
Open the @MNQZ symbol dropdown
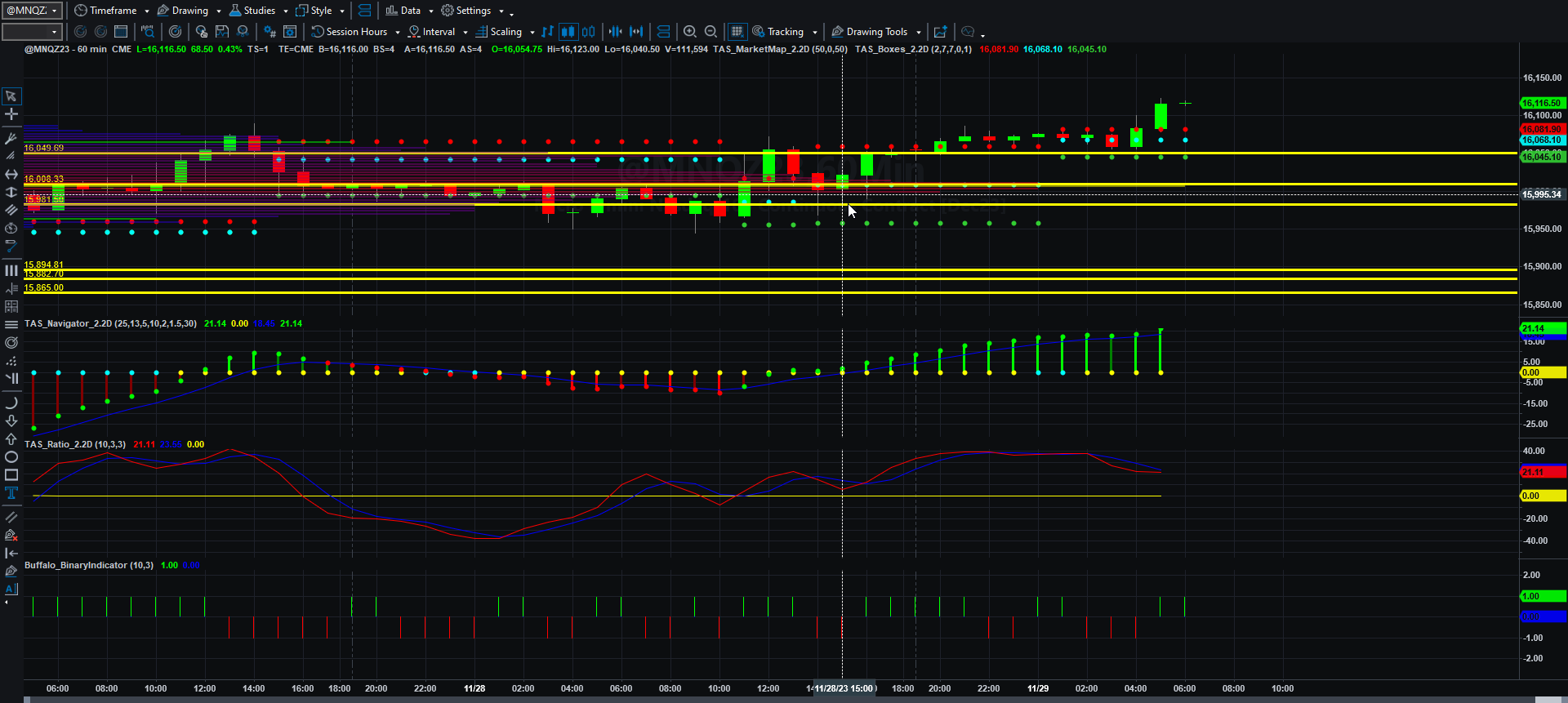[x=32, y=11]
